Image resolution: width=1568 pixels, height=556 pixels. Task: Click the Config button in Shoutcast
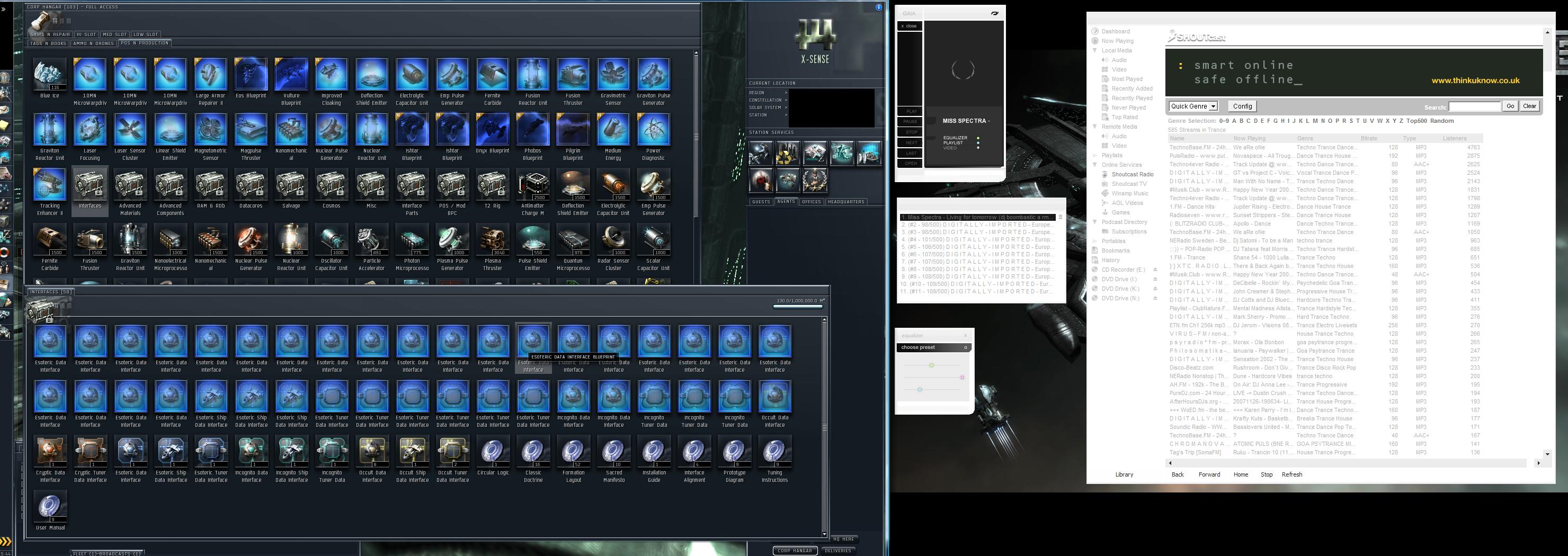(x=1242, y=106)
